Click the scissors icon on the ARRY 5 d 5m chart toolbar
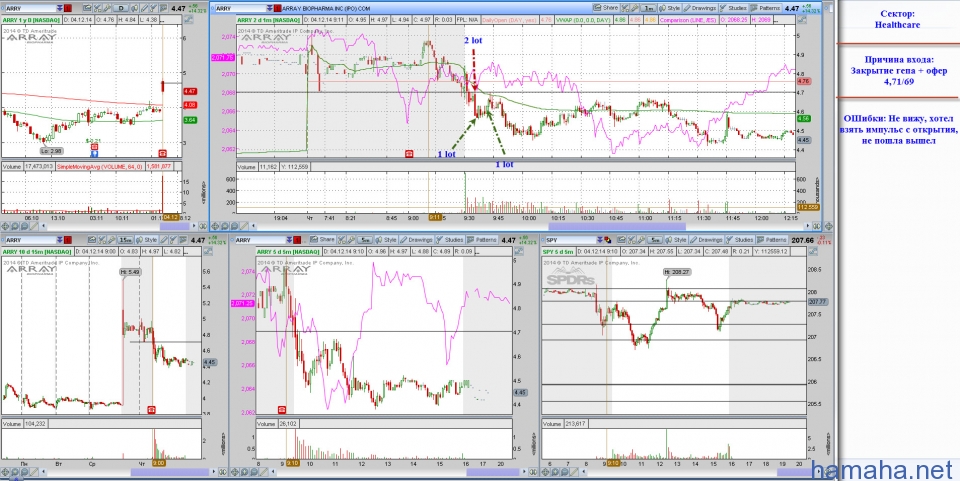960x481 pixels. click(x=341, y=239)
